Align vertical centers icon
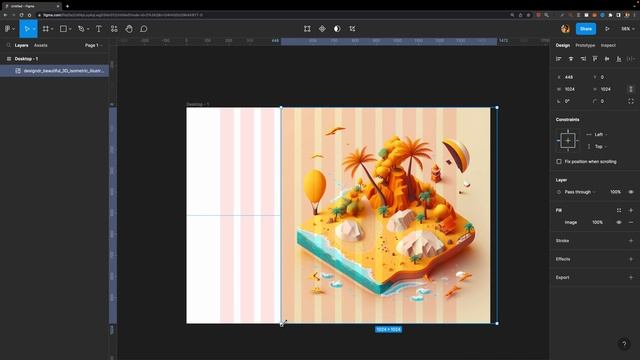Screen dimensions: 640x360 point(607,59)
